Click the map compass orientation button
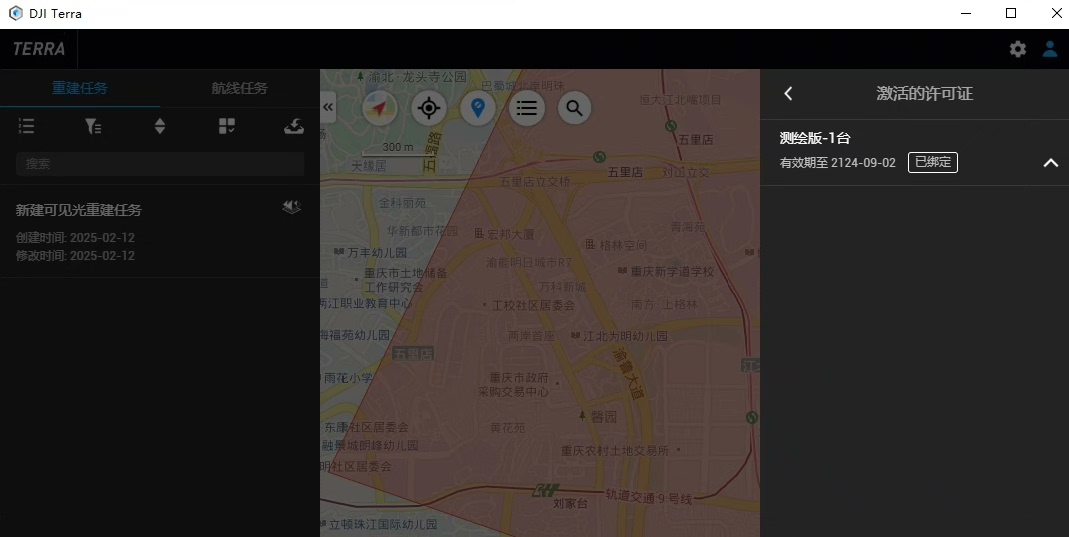Screen dimensions: 1069x537 (x=380, y=108)
